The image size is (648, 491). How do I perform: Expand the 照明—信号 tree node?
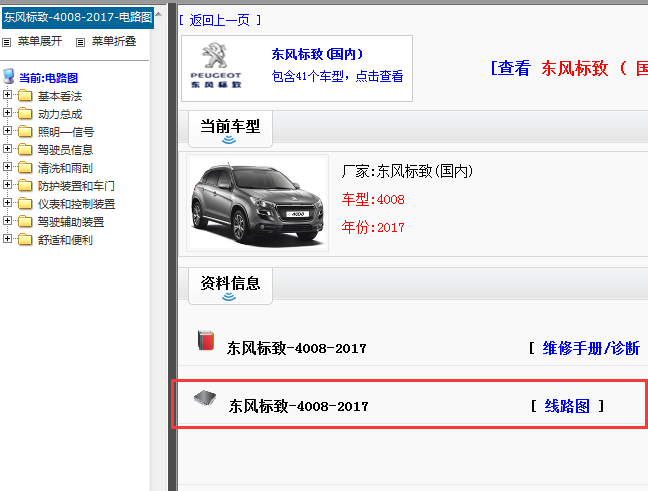(7, 131)
